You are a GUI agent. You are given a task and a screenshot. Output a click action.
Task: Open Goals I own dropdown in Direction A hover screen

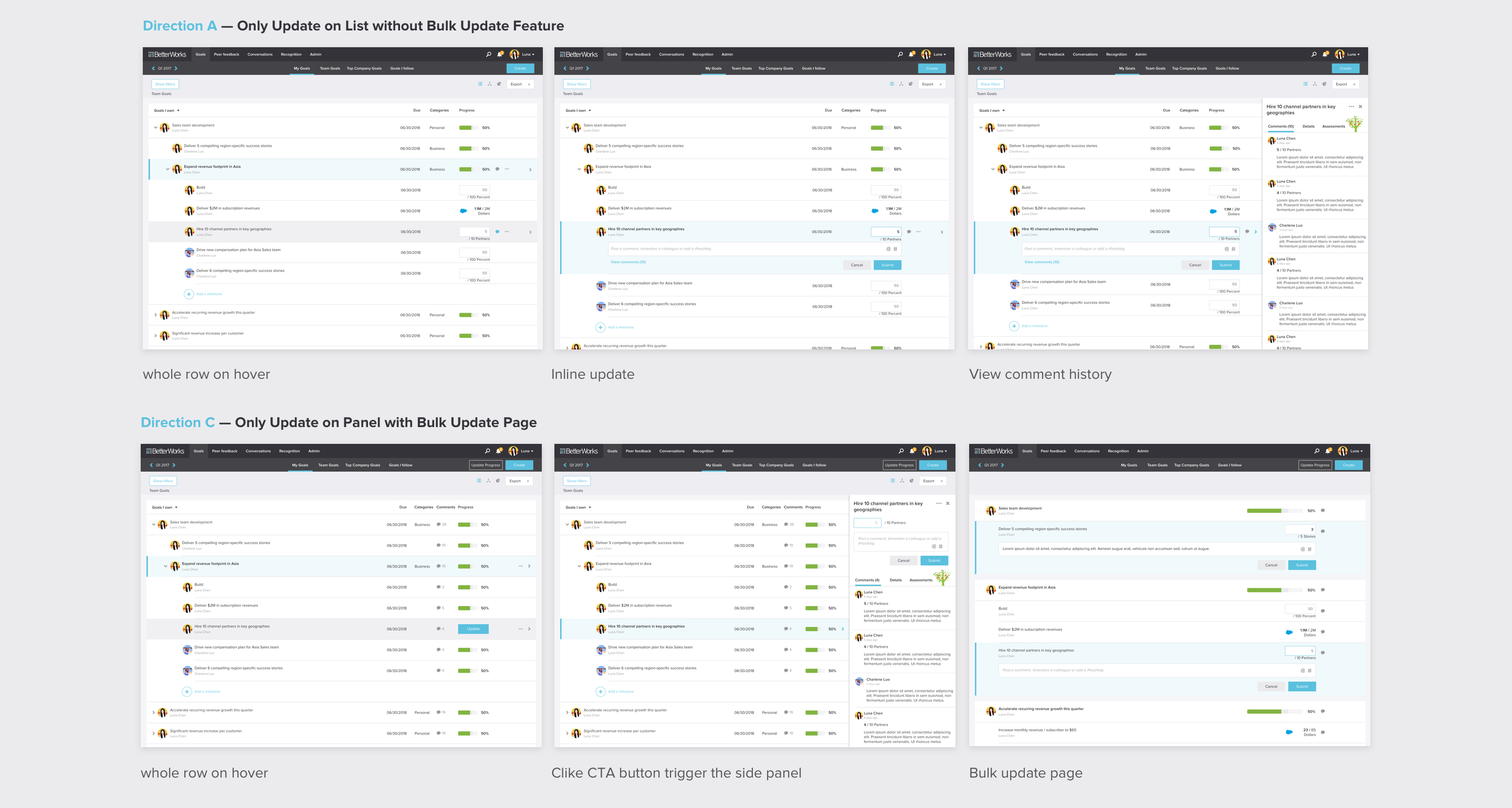pyautogui.click(x=167, y=110)
